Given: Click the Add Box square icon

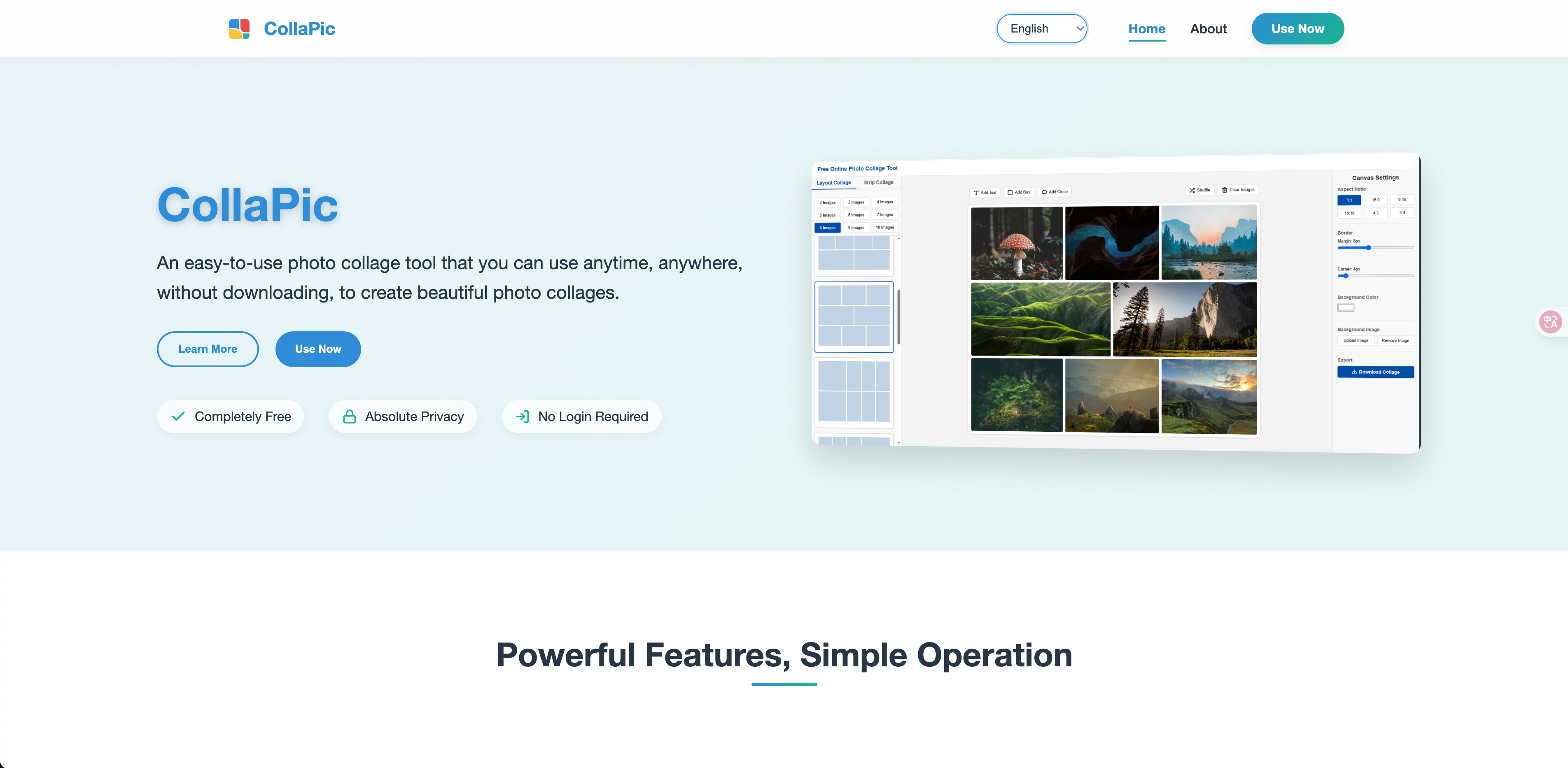Looking at the screenshot, I should pyautogui.click(x=1010, y=192).
